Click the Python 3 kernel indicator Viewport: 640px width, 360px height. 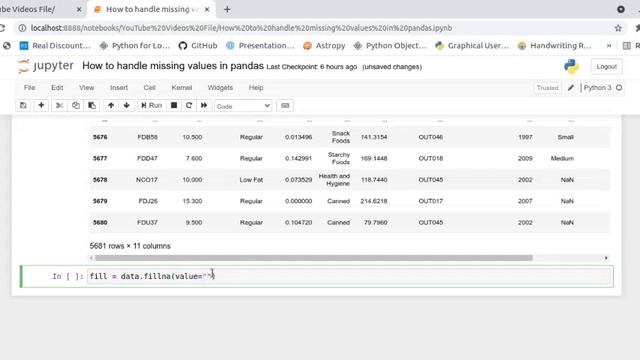pyautogui.click(x=597, y=88)
